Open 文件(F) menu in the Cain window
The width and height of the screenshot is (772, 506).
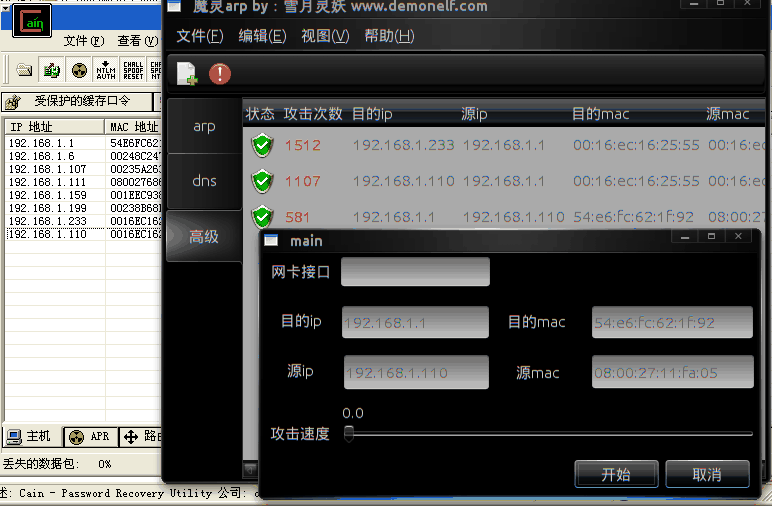(x=84, y=41)
